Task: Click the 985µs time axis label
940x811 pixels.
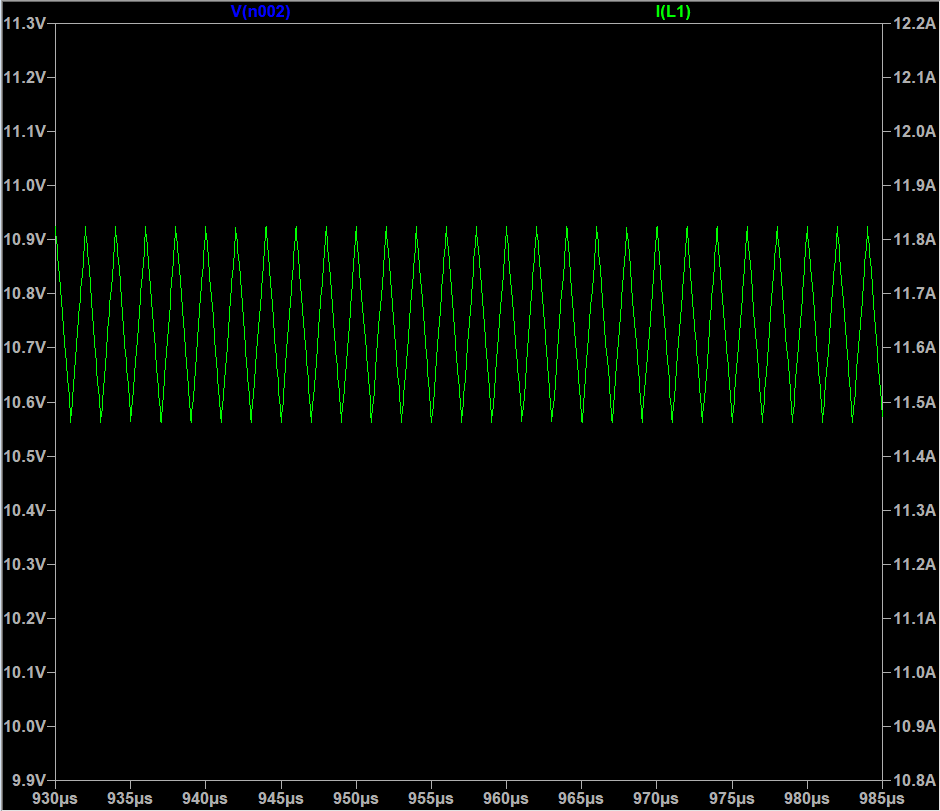Action: click(882, 799)
